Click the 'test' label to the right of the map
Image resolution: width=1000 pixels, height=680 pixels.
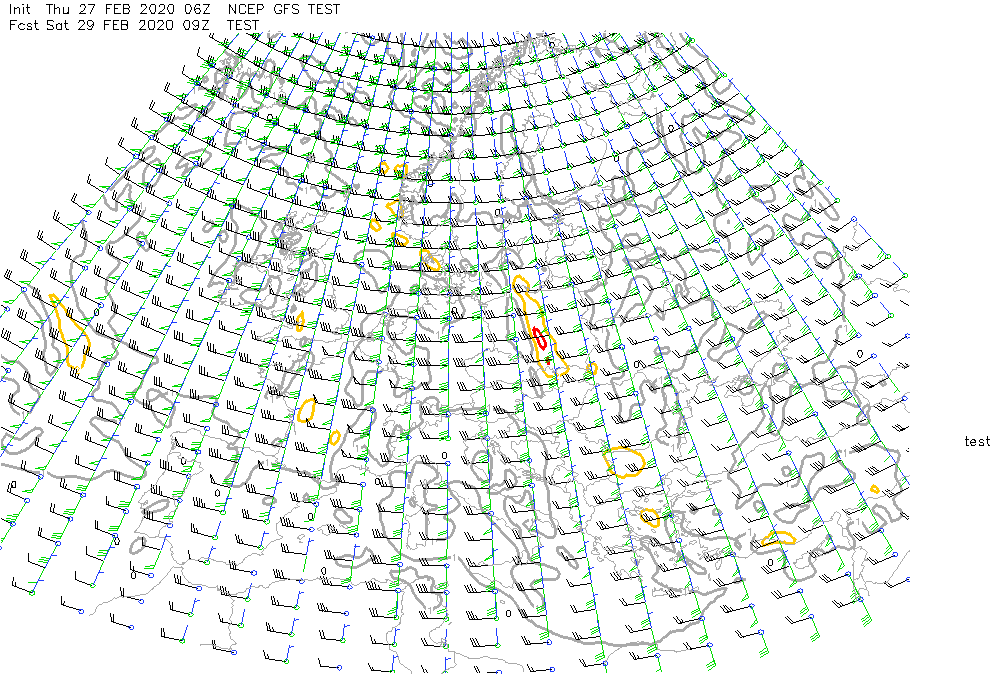[x=977, y=441]
